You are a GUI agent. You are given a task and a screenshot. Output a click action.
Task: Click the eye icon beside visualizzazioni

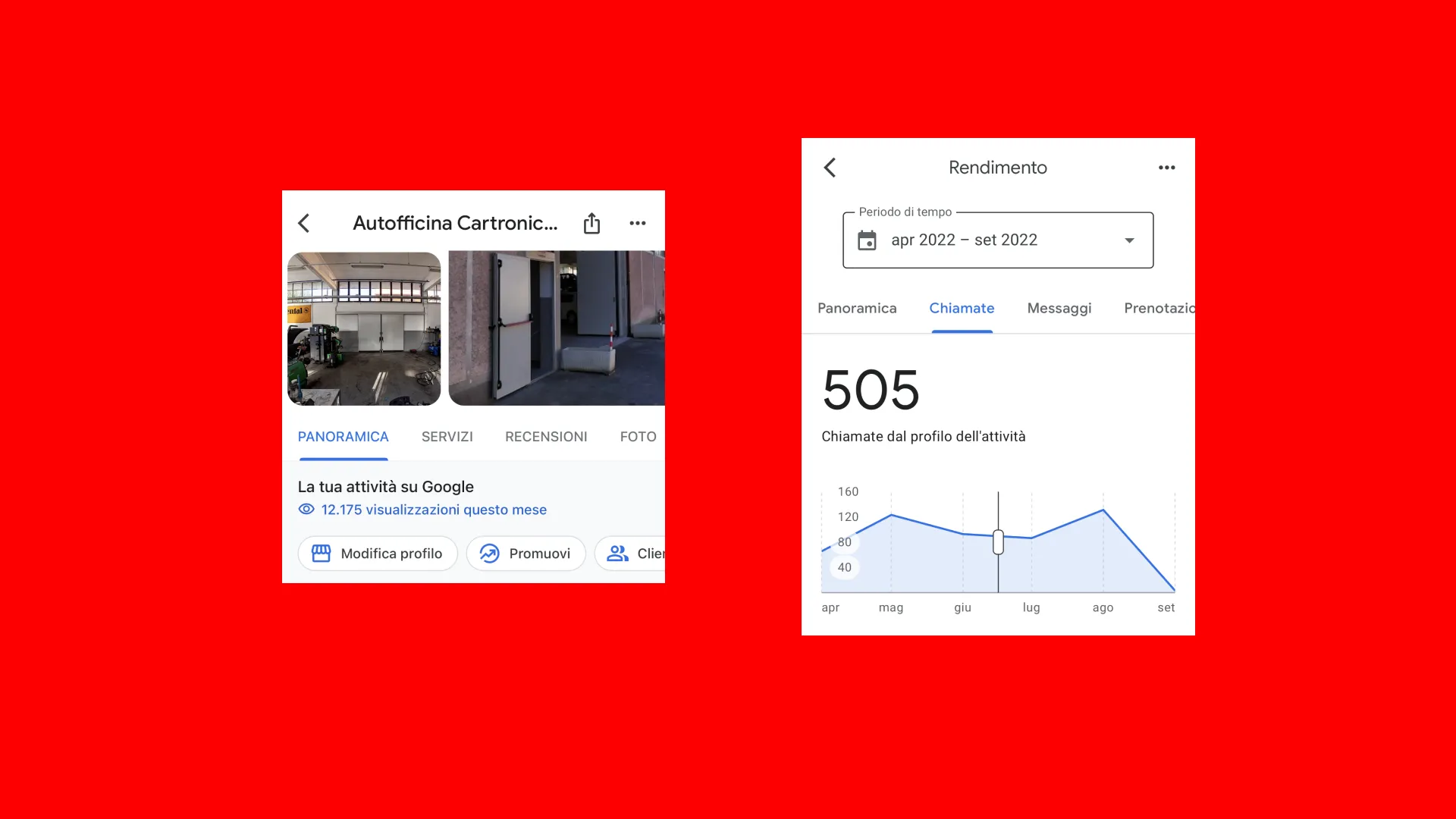click(306, 510)
